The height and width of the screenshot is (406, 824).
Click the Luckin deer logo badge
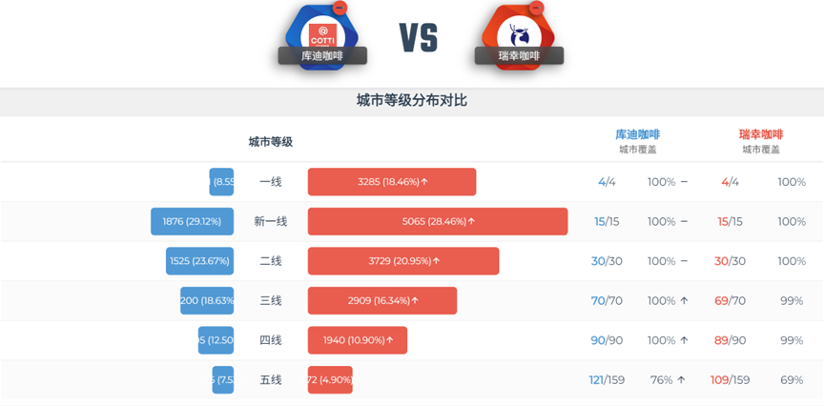click(519, 32)
